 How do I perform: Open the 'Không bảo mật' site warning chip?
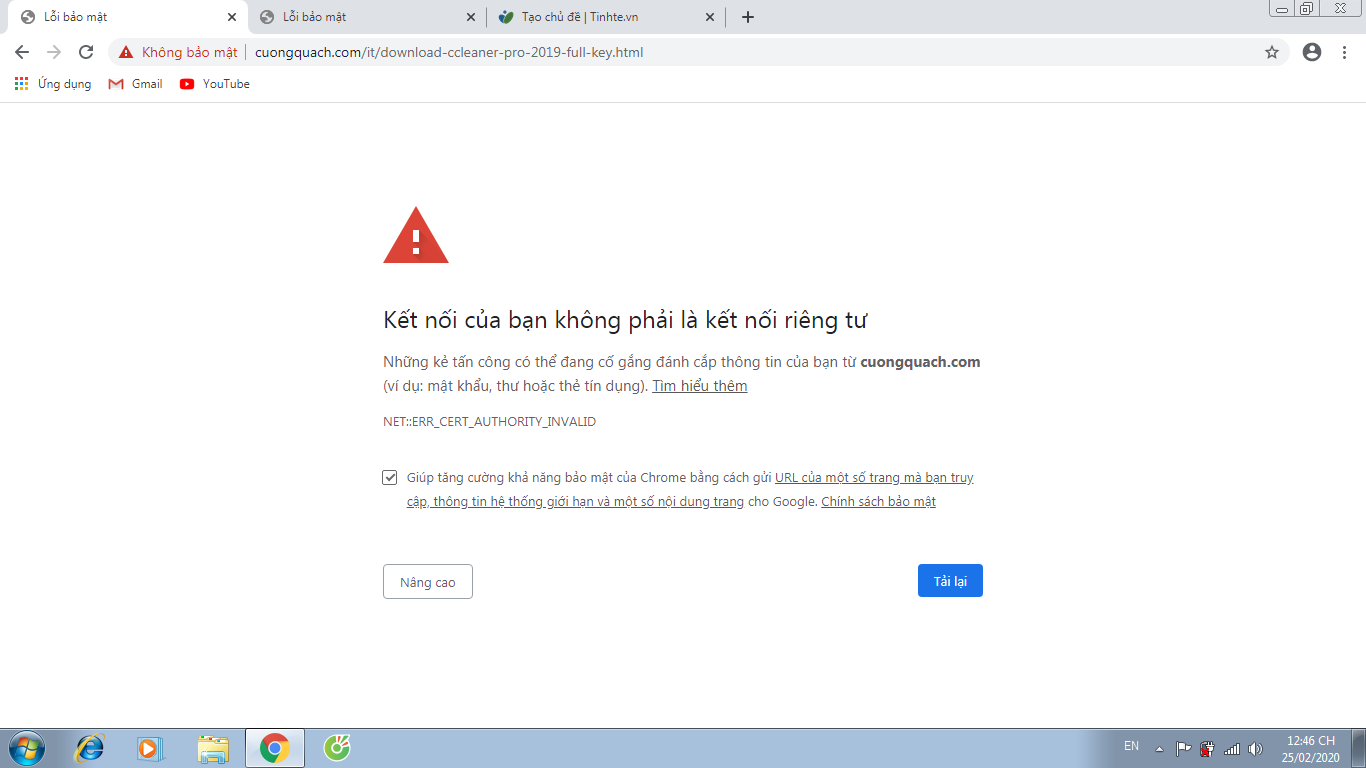click(178, 52)
